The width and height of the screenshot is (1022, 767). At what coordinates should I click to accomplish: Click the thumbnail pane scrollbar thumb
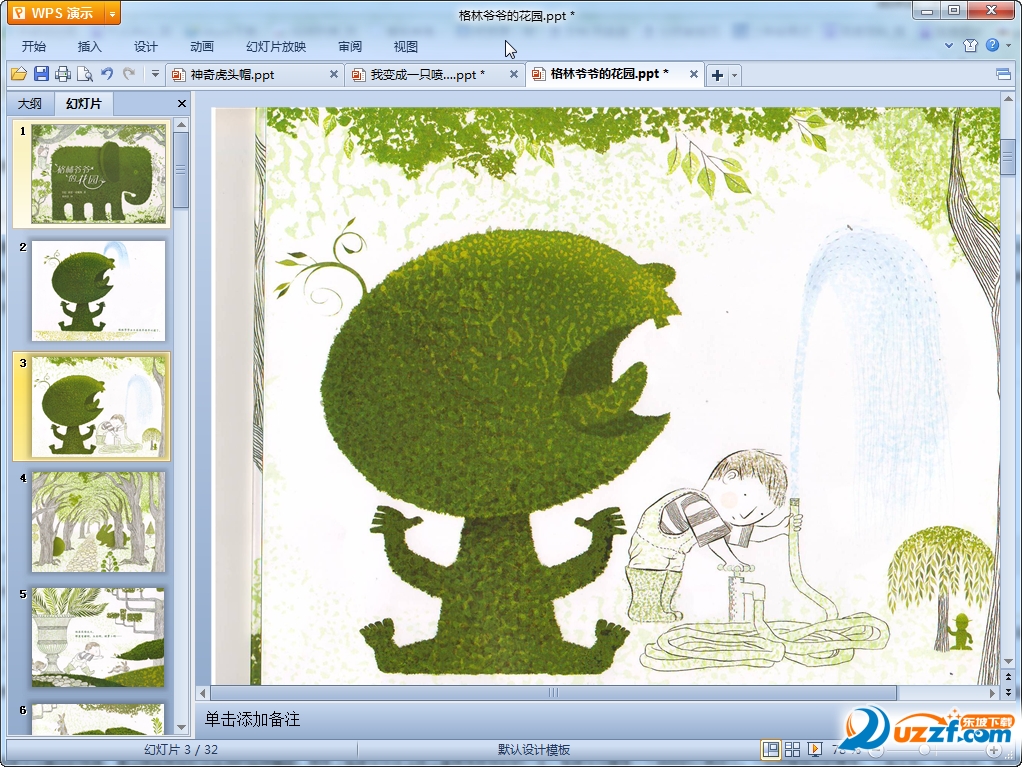(x=182, y=169)
